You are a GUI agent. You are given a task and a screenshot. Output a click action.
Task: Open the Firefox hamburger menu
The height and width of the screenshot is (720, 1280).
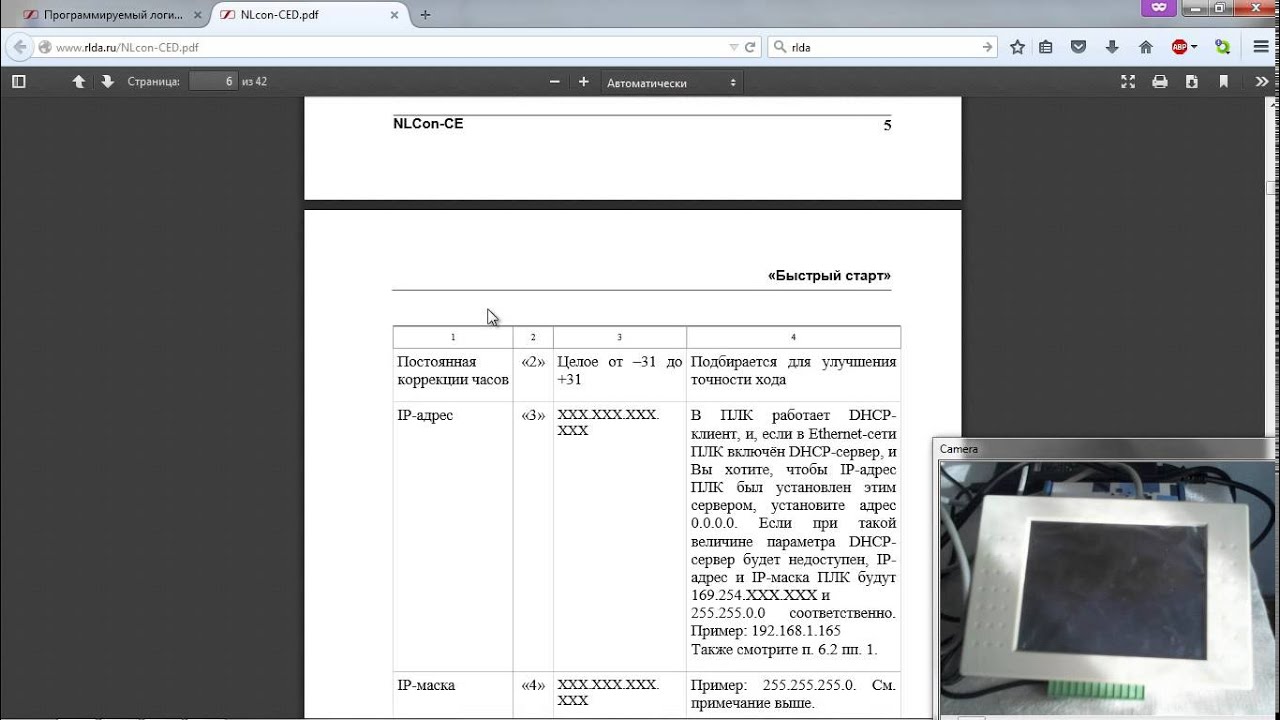[1260, 47]
